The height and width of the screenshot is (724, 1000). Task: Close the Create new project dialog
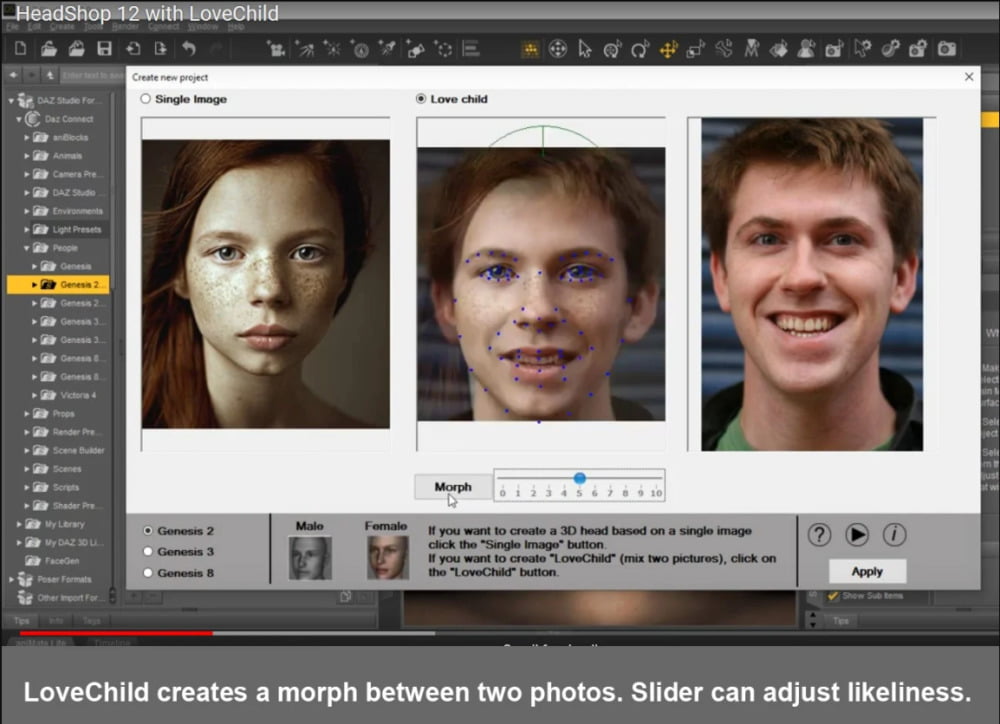pyautogui.click(x=969, y=77)
